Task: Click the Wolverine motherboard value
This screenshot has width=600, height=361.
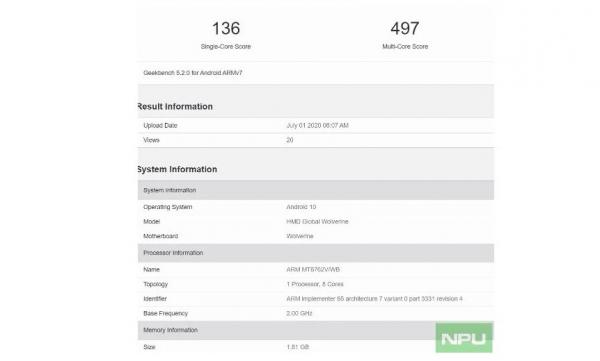Action: tap(300, 236)
